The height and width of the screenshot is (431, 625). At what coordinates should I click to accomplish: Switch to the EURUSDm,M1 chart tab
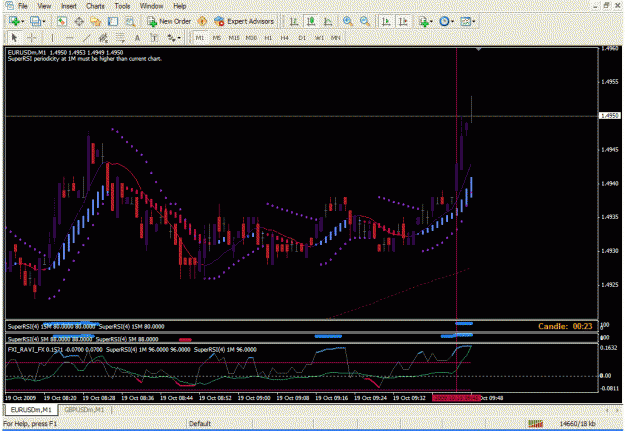31,409
